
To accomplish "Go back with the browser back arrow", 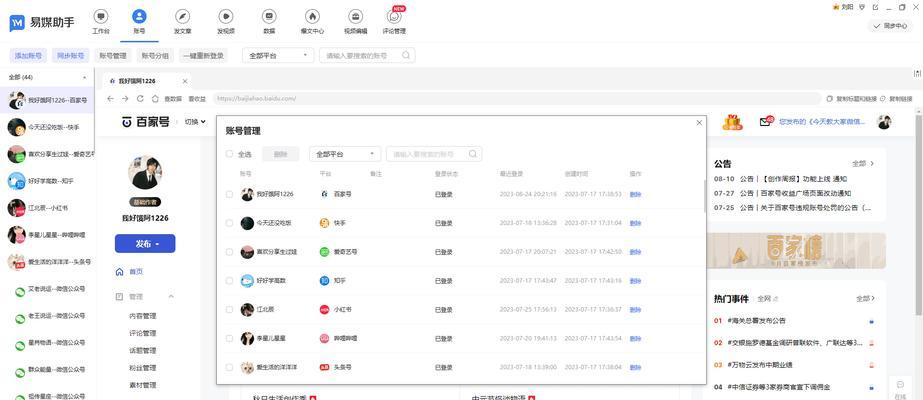I will pos(111,99).
